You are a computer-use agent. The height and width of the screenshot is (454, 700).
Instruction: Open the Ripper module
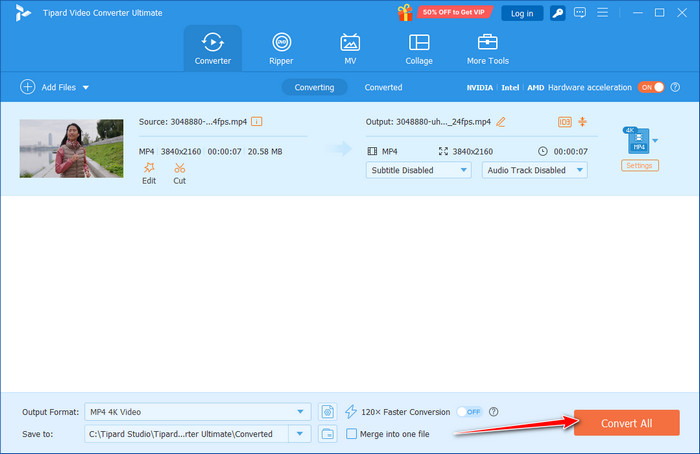282,48
